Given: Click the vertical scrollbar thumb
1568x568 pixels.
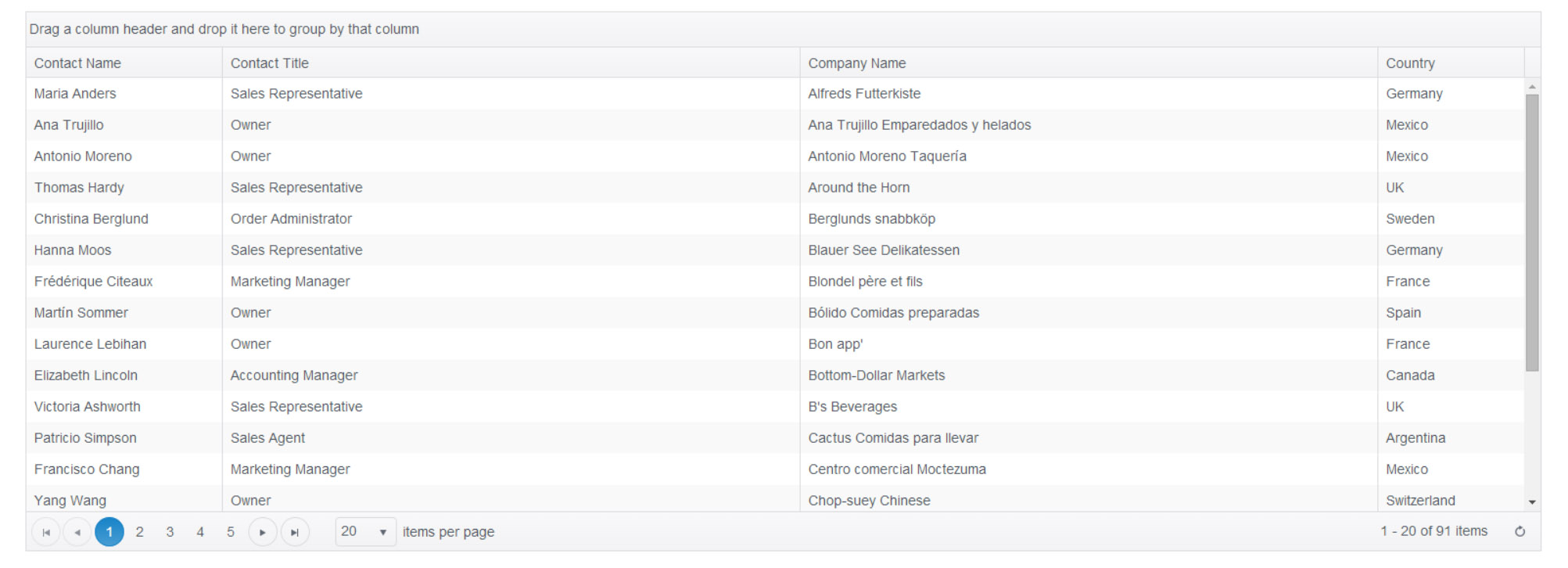Looking at the screenshot, I should point(1532,232).
